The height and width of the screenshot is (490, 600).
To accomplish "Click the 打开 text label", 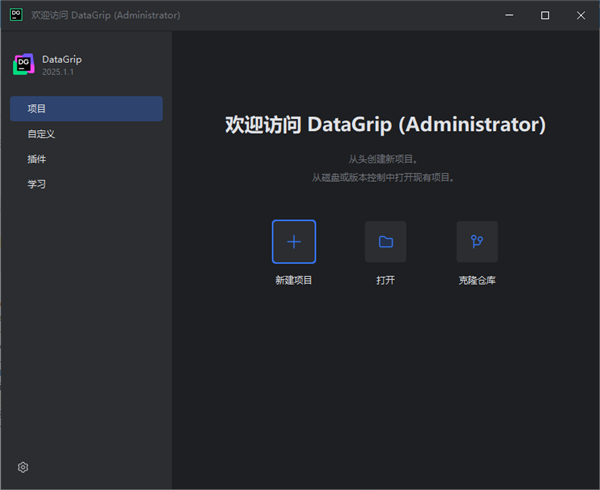I will pyautogui.click(x=385, y=280).
